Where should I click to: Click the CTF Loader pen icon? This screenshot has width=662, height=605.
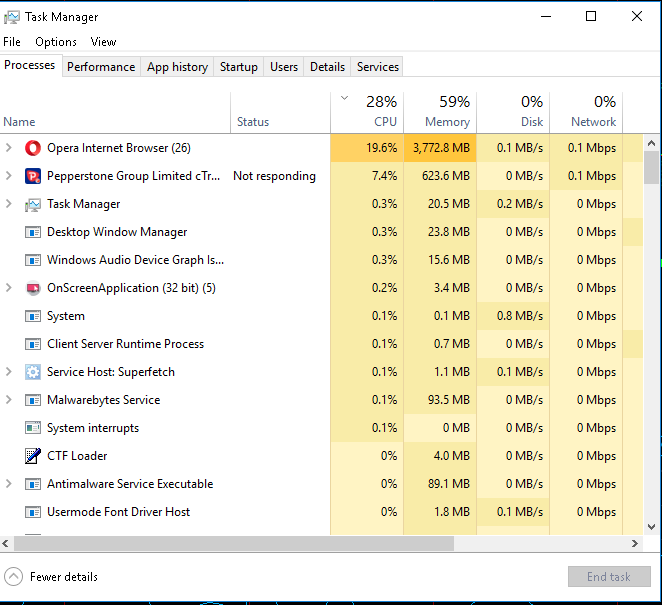click(x=33, y=456)
